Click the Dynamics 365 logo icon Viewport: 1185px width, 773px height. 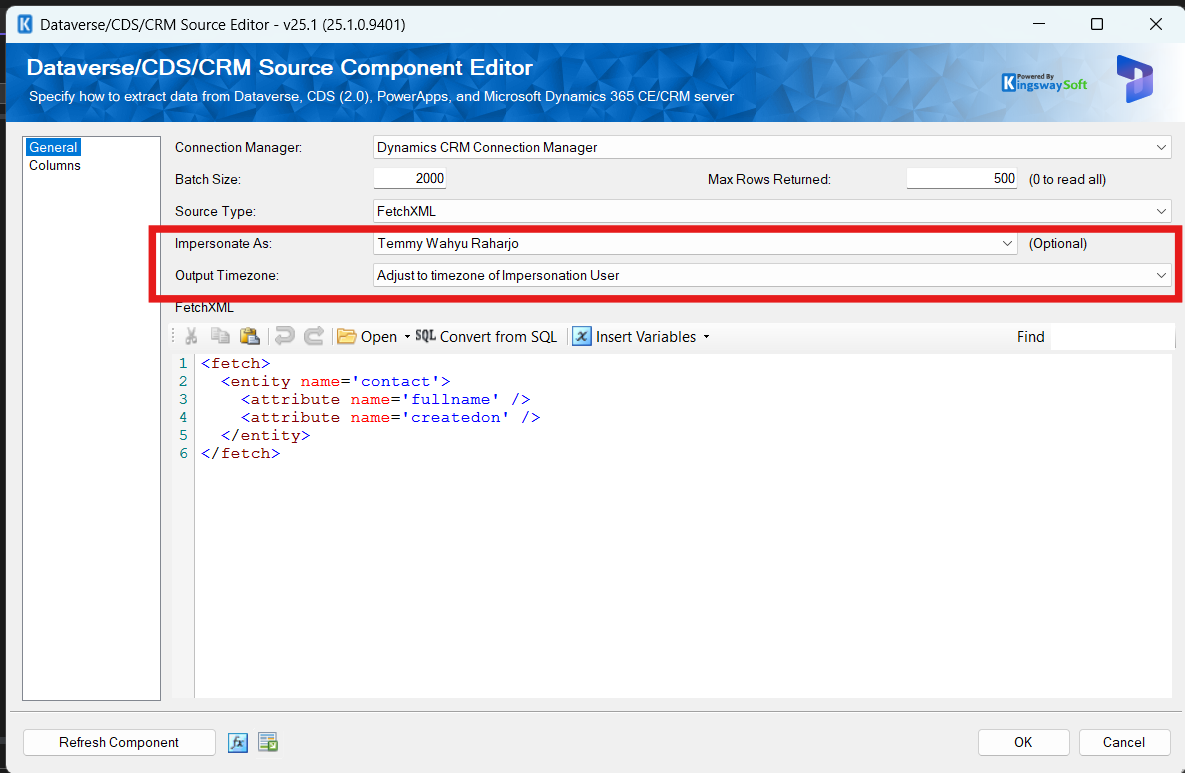tap(1134, 79)
